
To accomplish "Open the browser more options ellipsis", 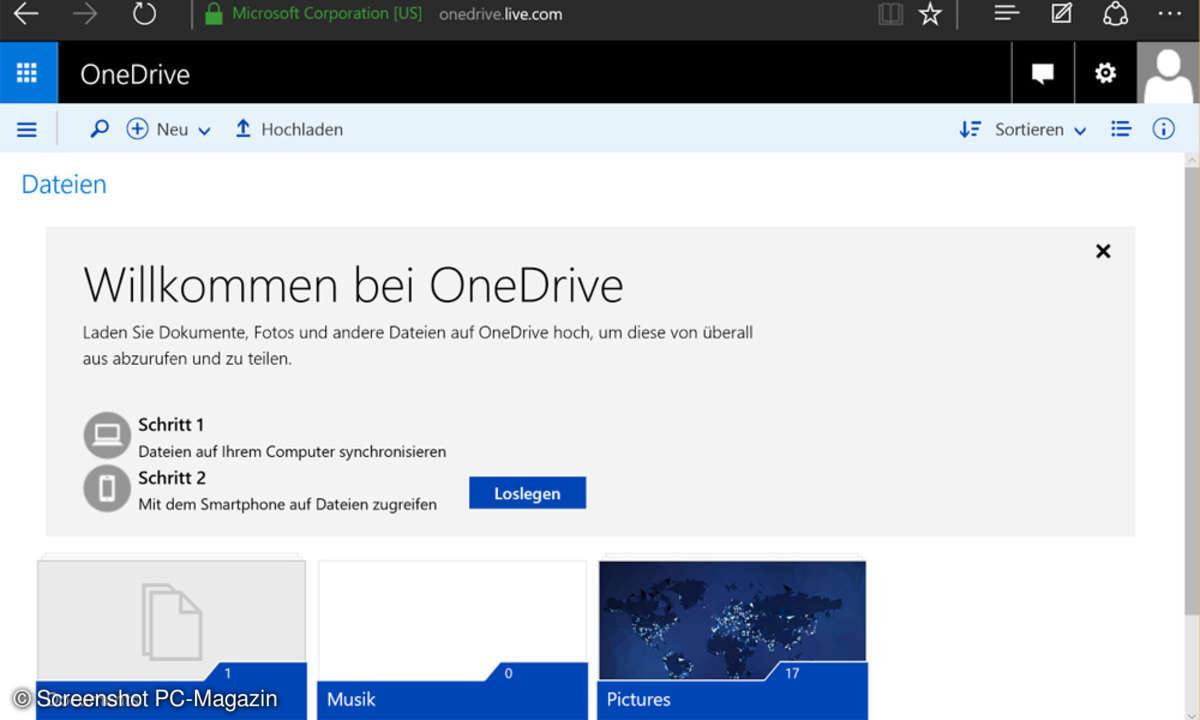I will tap(1168, 14).
